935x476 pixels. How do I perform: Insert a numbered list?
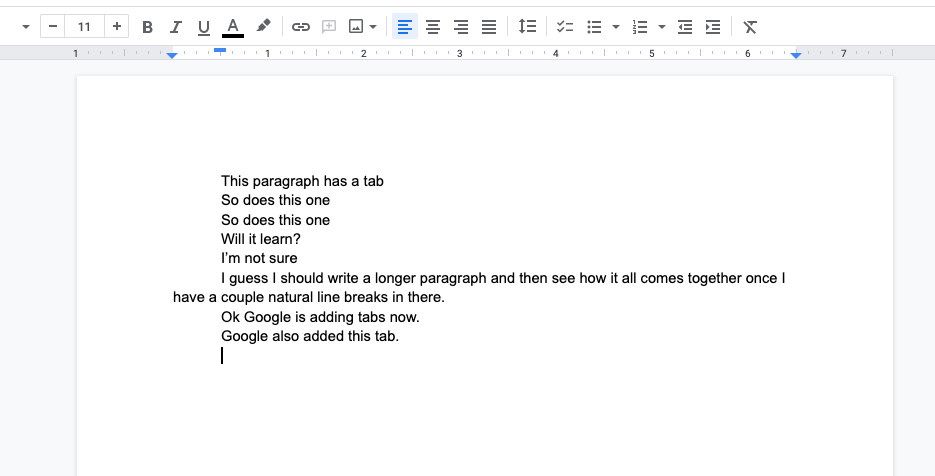640,27
